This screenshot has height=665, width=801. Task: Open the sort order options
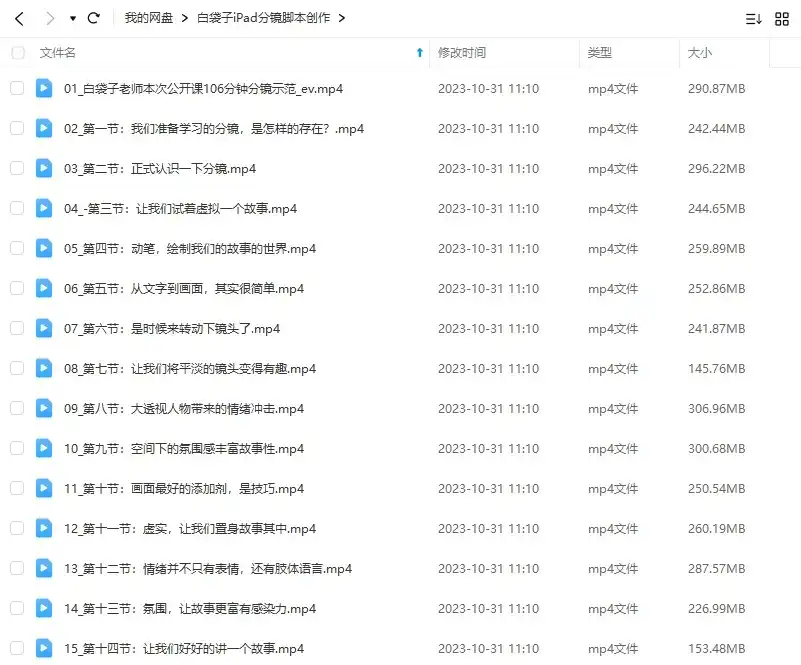(753, 19)
